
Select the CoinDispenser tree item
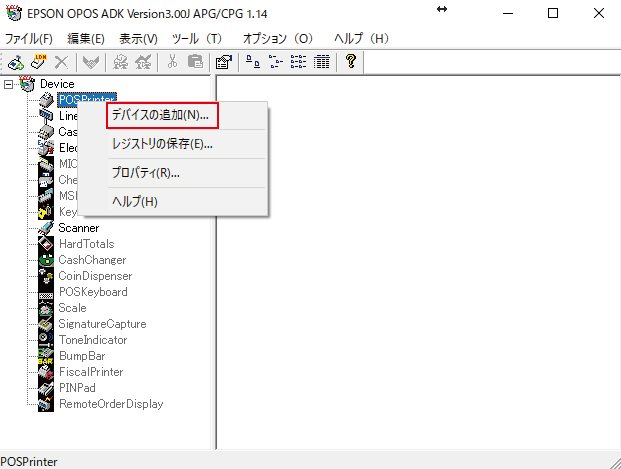click(95, 276)
